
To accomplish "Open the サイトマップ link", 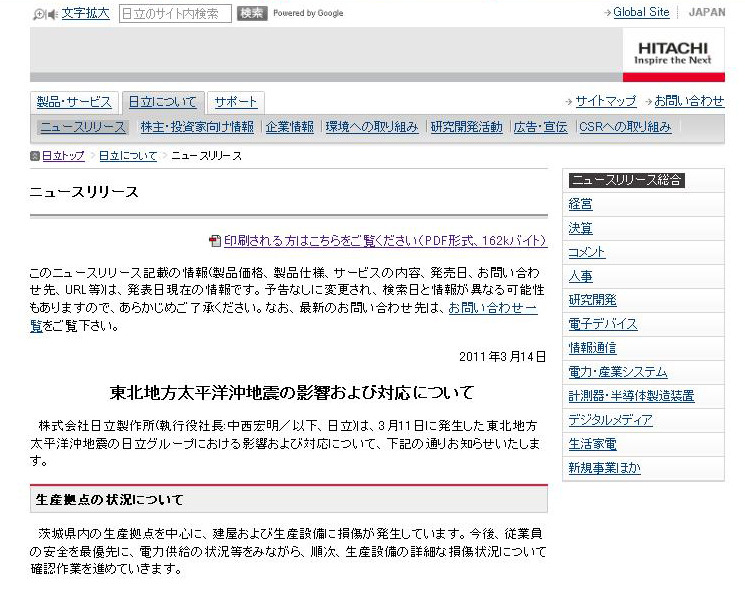I will click(x=606, y=101).
